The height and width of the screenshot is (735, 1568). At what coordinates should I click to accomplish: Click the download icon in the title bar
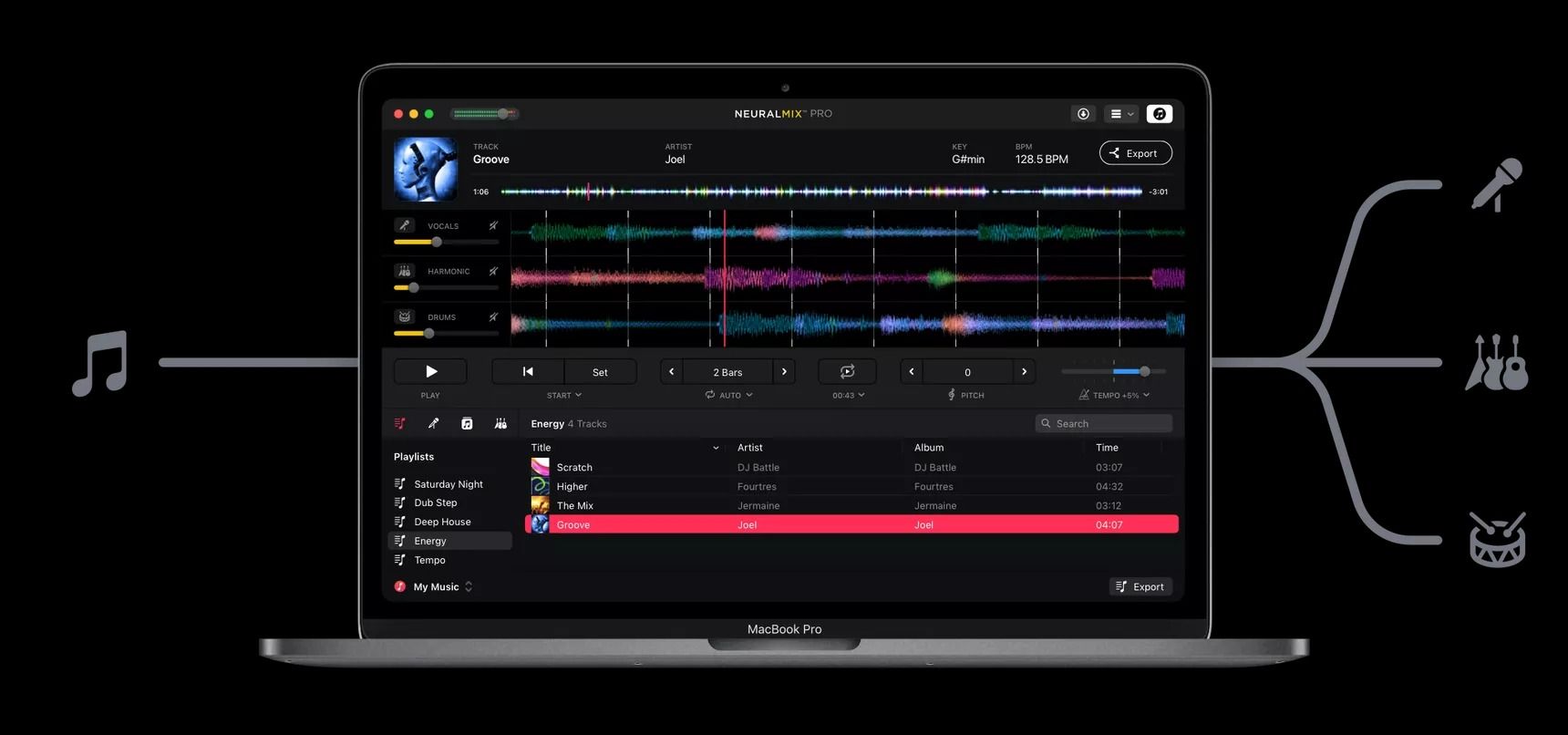1083,114
